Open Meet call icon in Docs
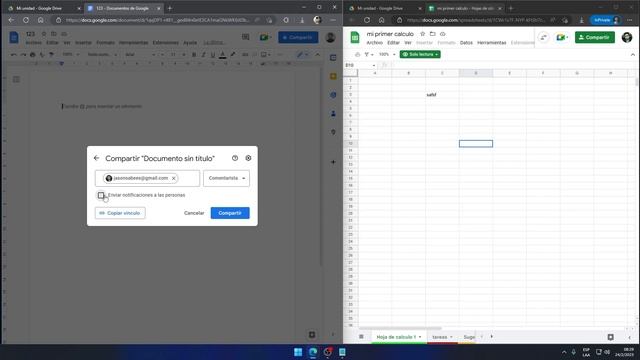 pos(264,37)
